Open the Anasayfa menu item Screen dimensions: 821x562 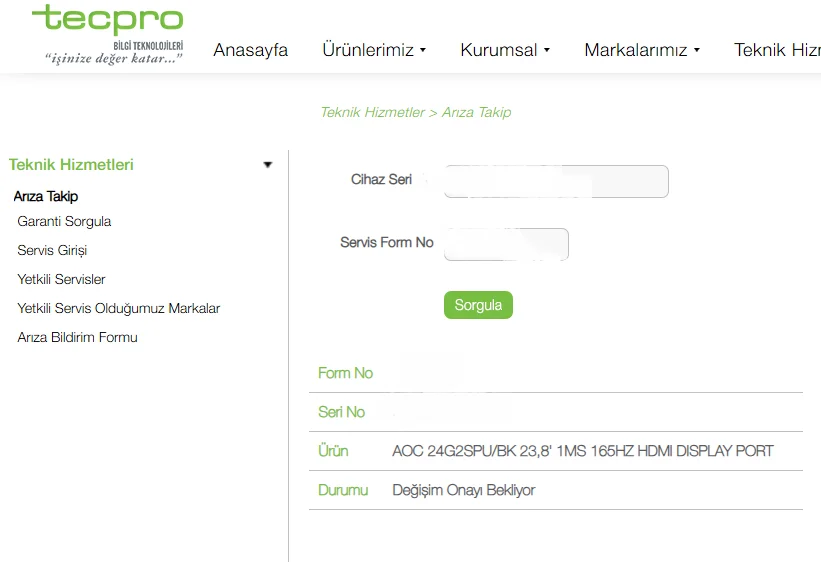pos(250,50)
